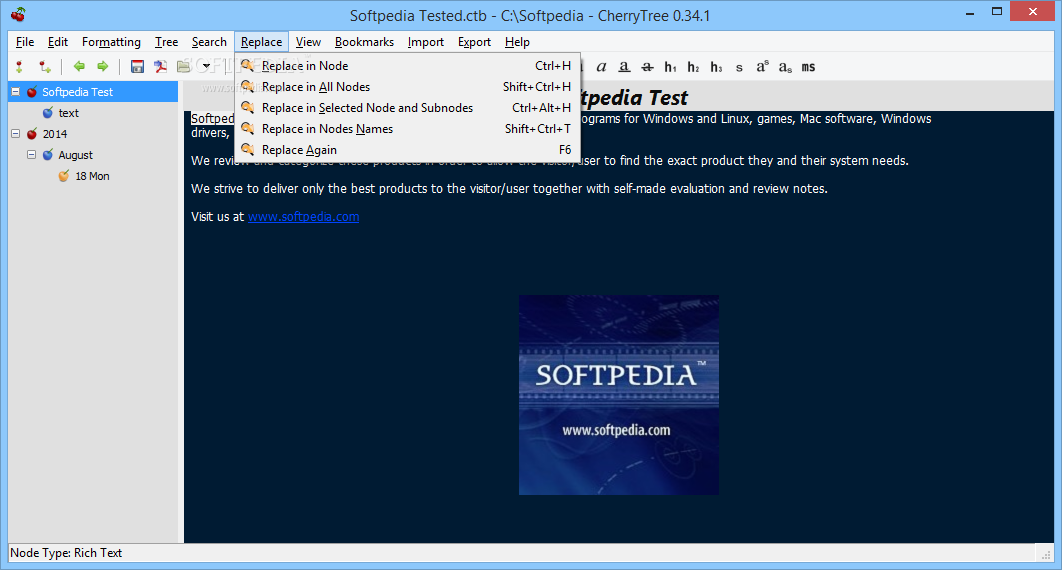Close the open Replace menu

click(261, 42)
